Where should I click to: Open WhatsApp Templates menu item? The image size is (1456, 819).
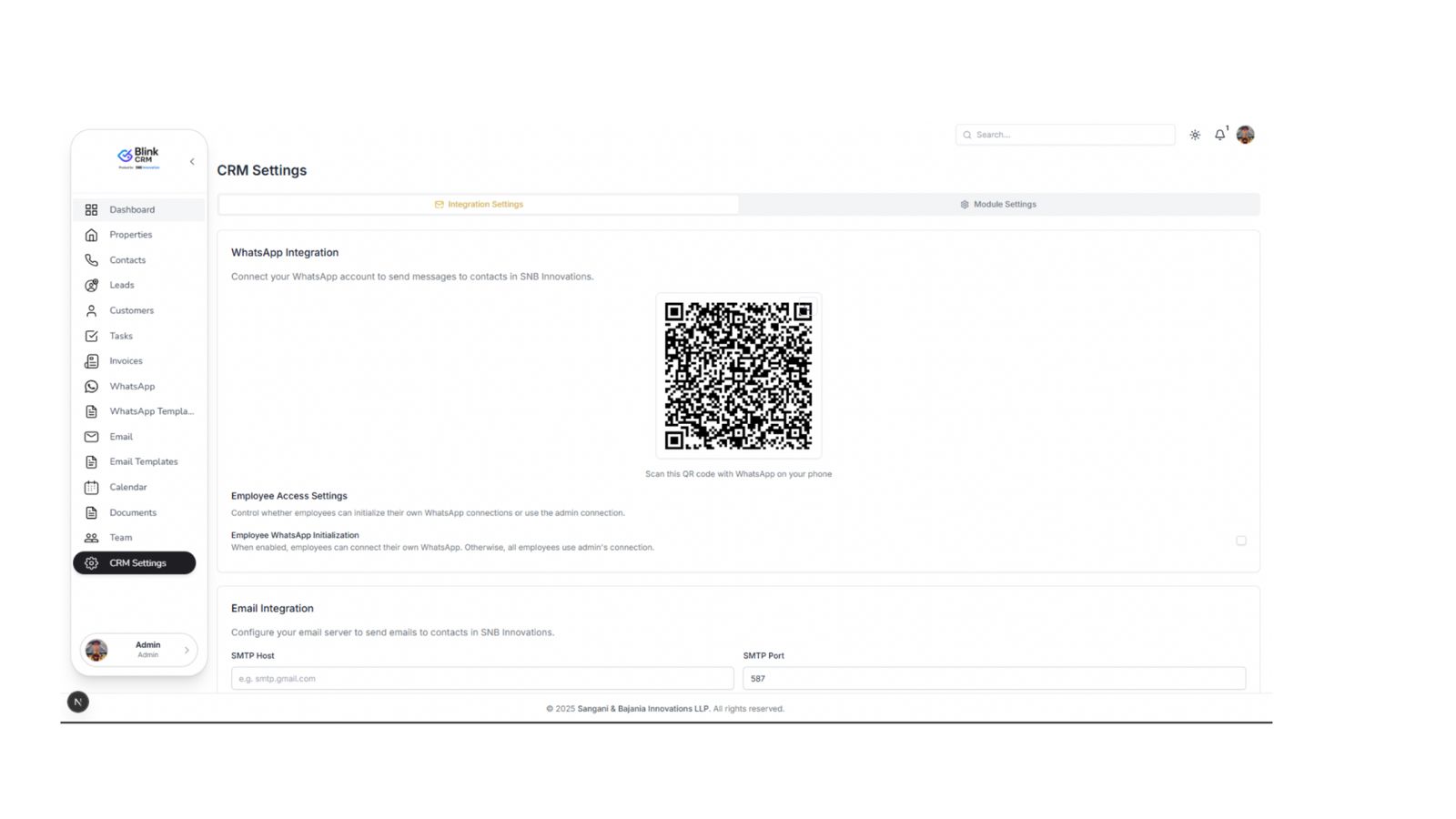[x=138, y=411]
